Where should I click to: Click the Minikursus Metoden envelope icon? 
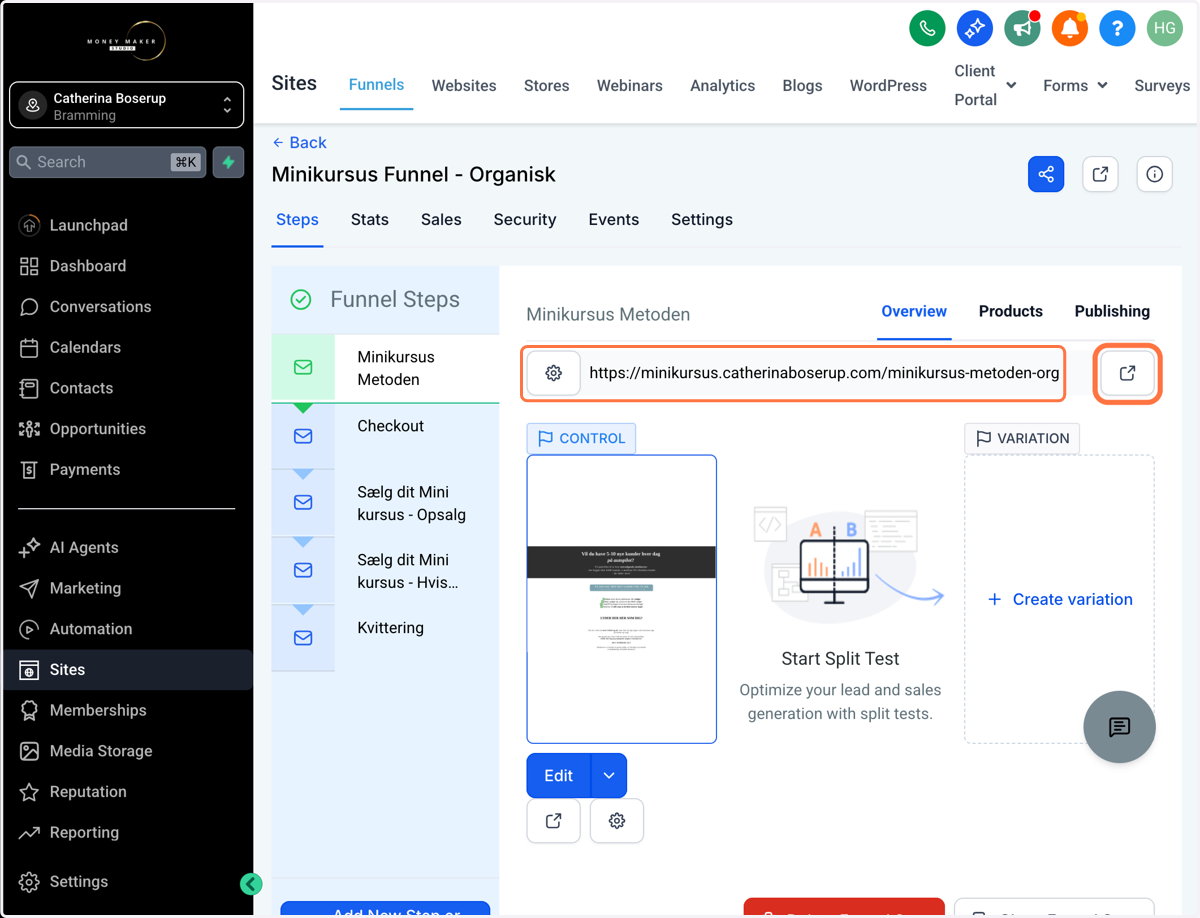[303, 368]
